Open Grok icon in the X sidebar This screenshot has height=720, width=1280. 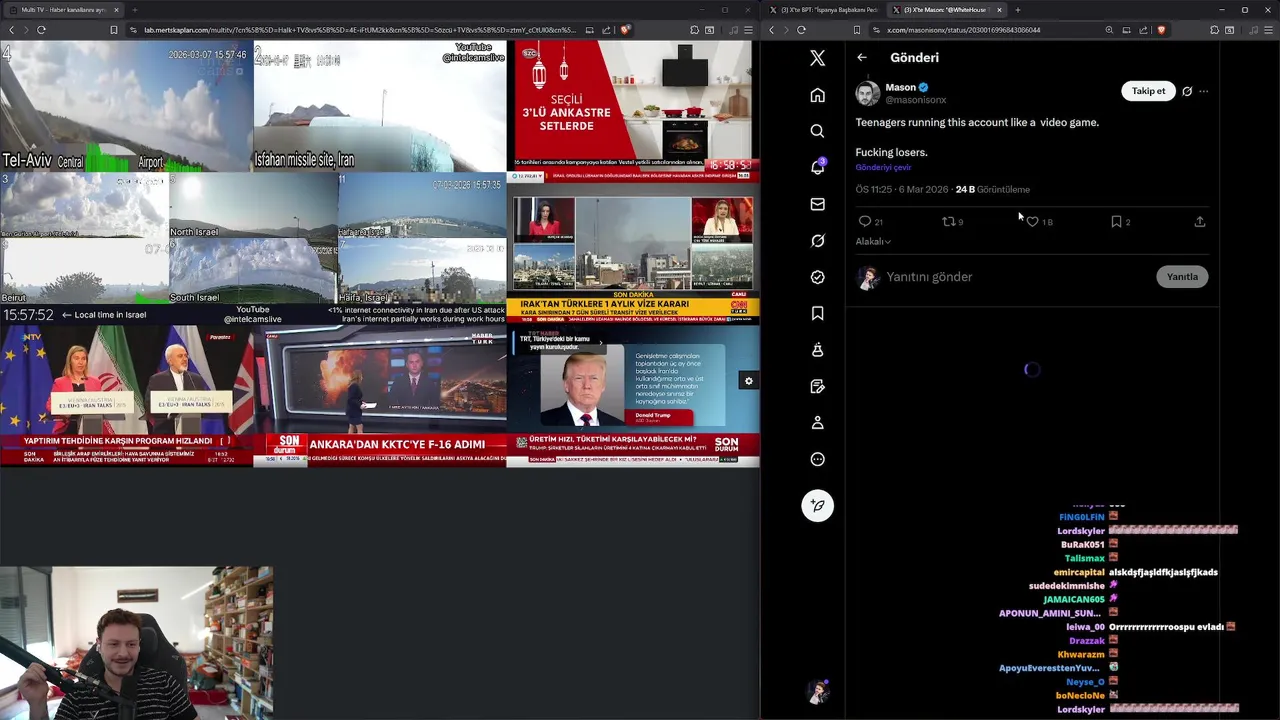click(817, 241)
